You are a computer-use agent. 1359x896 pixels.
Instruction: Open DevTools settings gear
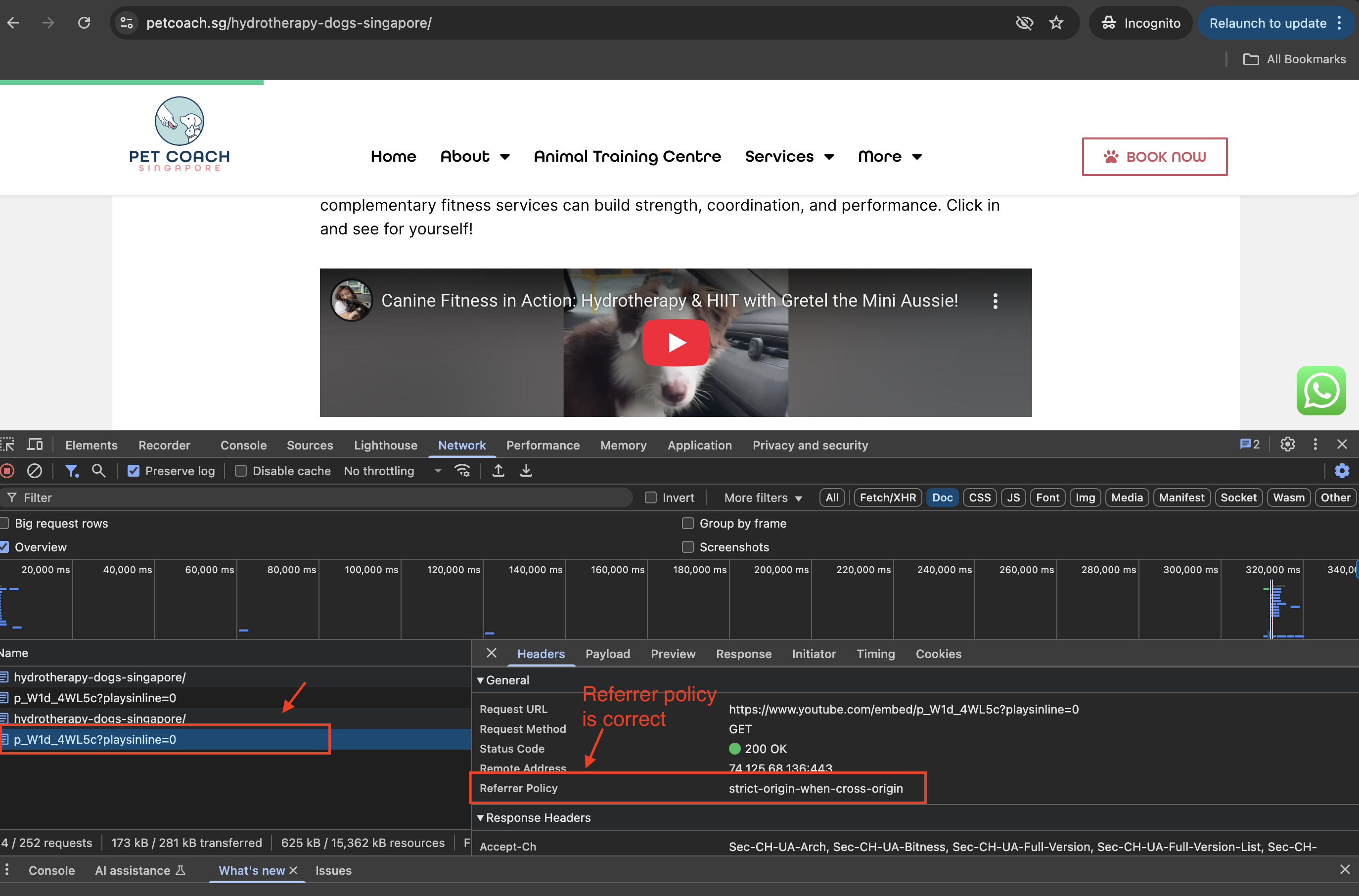click(x=1287, y=445)
